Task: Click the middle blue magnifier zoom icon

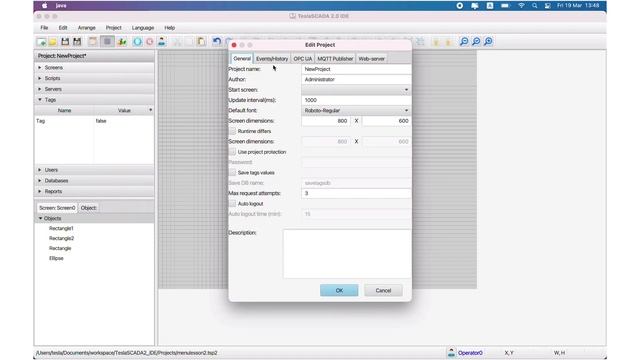Action: 476,42
